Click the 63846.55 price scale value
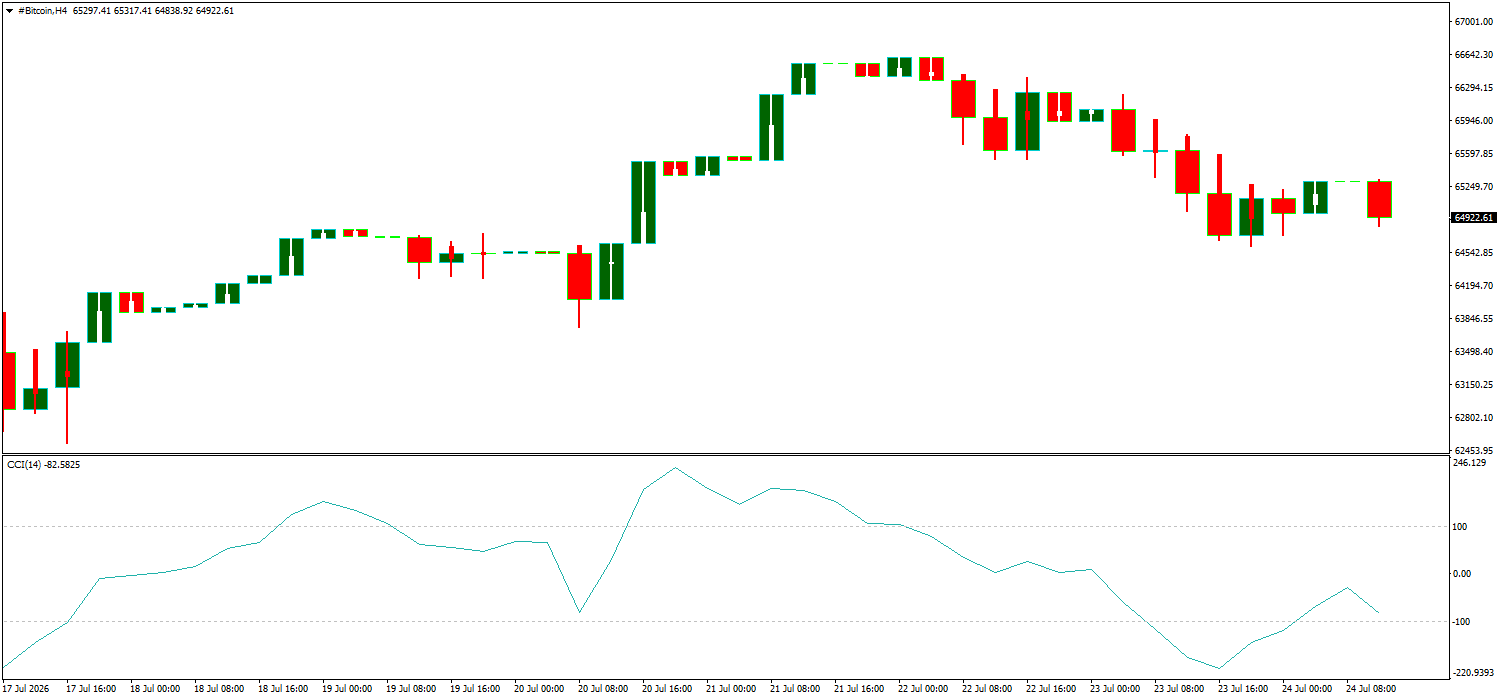 1473,319
